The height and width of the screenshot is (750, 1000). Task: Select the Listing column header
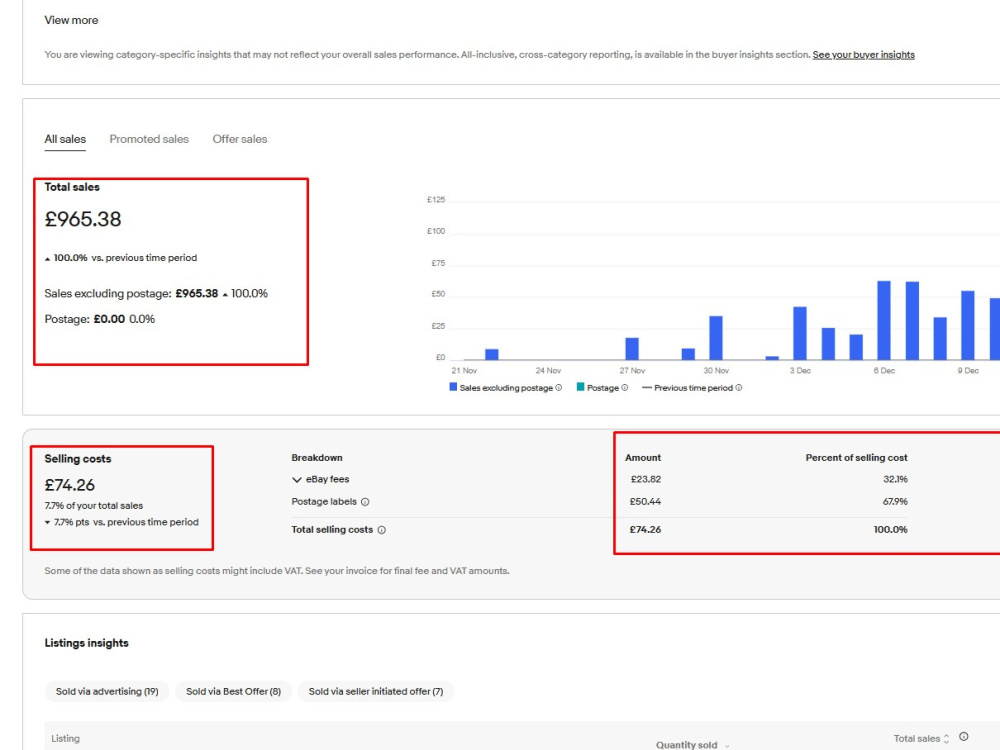[x=65, y=739]
